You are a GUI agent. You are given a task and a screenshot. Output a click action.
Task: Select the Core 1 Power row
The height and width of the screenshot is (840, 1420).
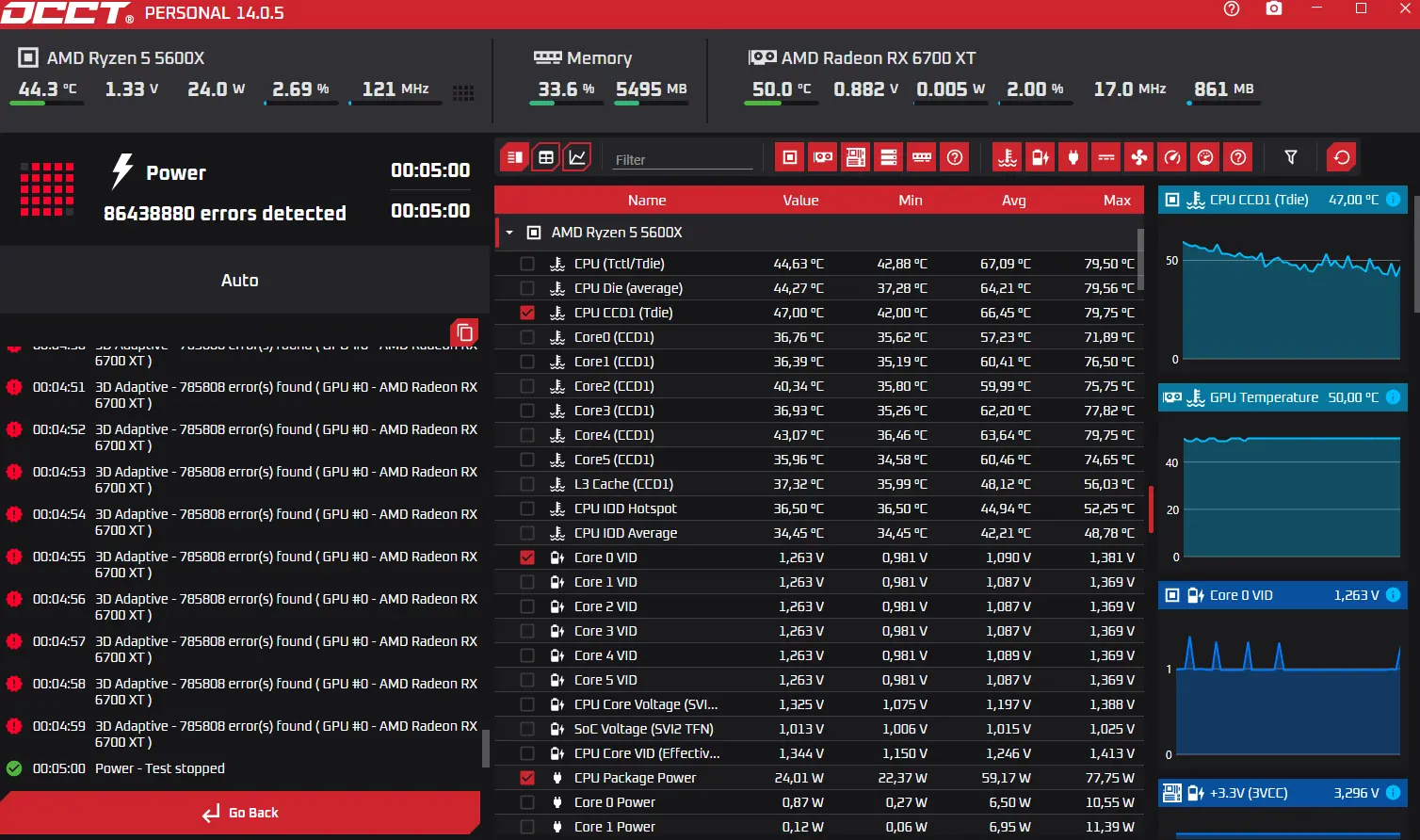pyautogui.click(x=818, y=827)
